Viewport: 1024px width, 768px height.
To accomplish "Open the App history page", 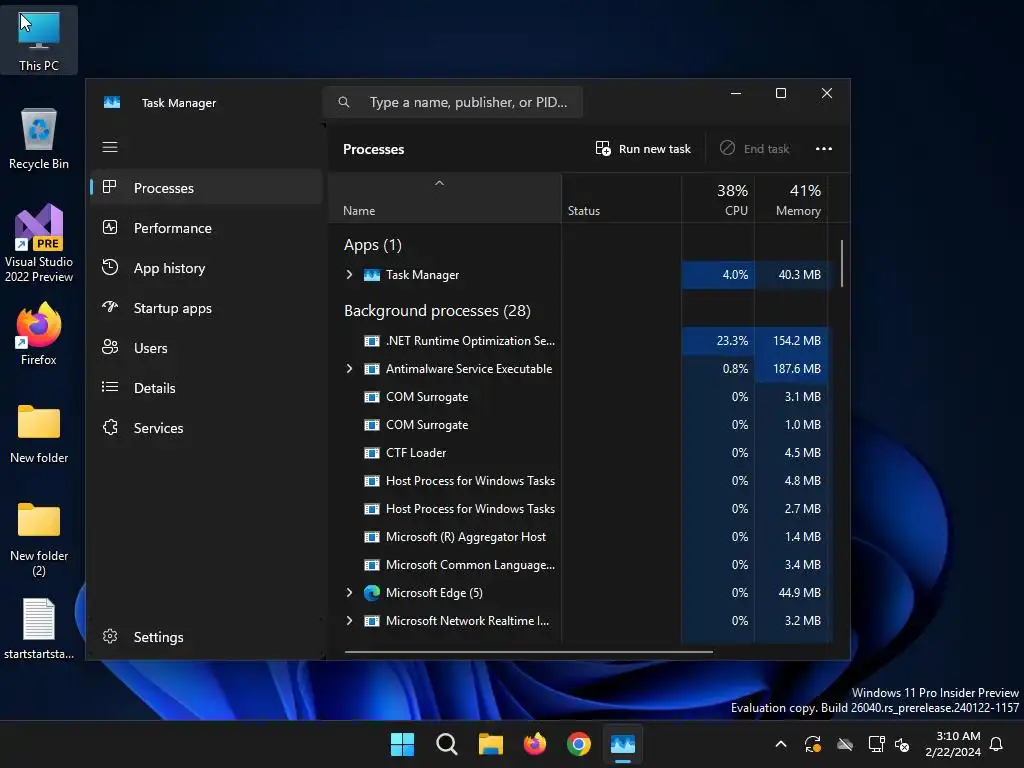I will (206, 268).
